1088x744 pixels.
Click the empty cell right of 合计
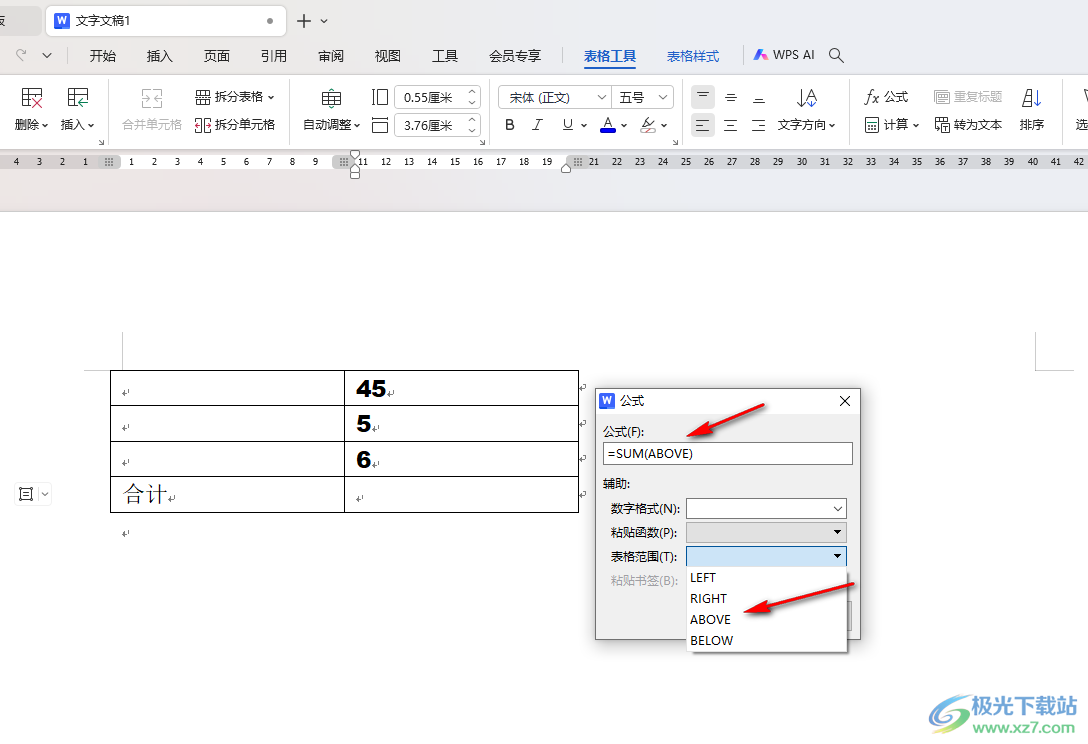461,494
